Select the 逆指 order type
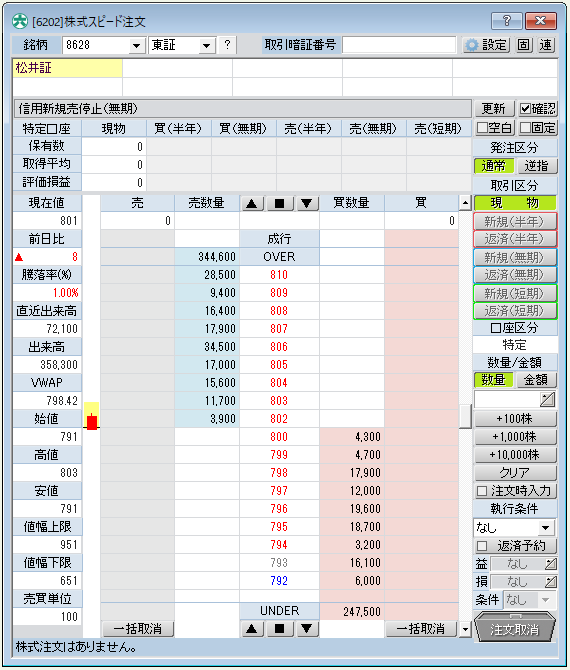Screen dimensions: 570x670 536,166
